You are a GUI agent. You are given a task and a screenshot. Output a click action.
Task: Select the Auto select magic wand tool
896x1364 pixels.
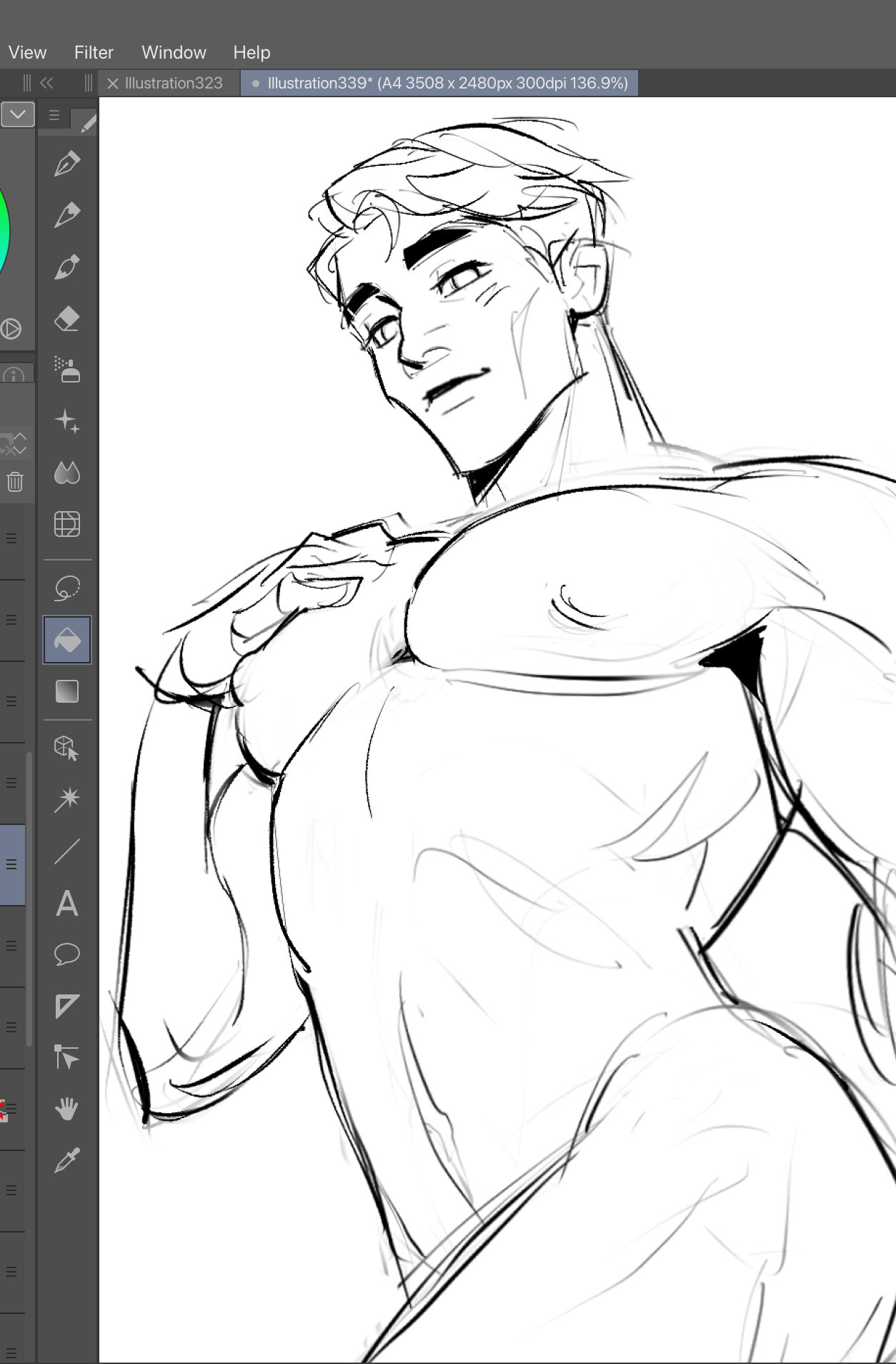tap(67, 799)
